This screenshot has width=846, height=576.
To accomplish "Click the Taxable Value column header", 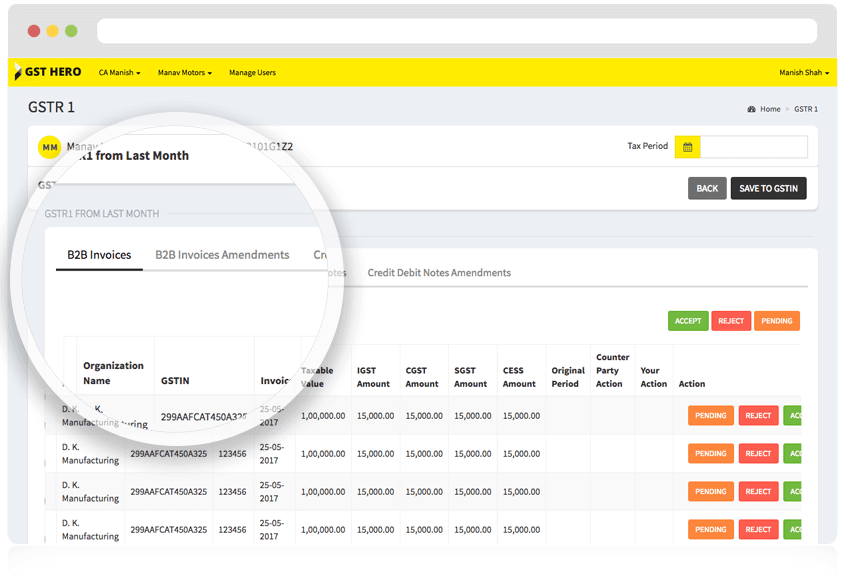I will click(x=317, y=377).
